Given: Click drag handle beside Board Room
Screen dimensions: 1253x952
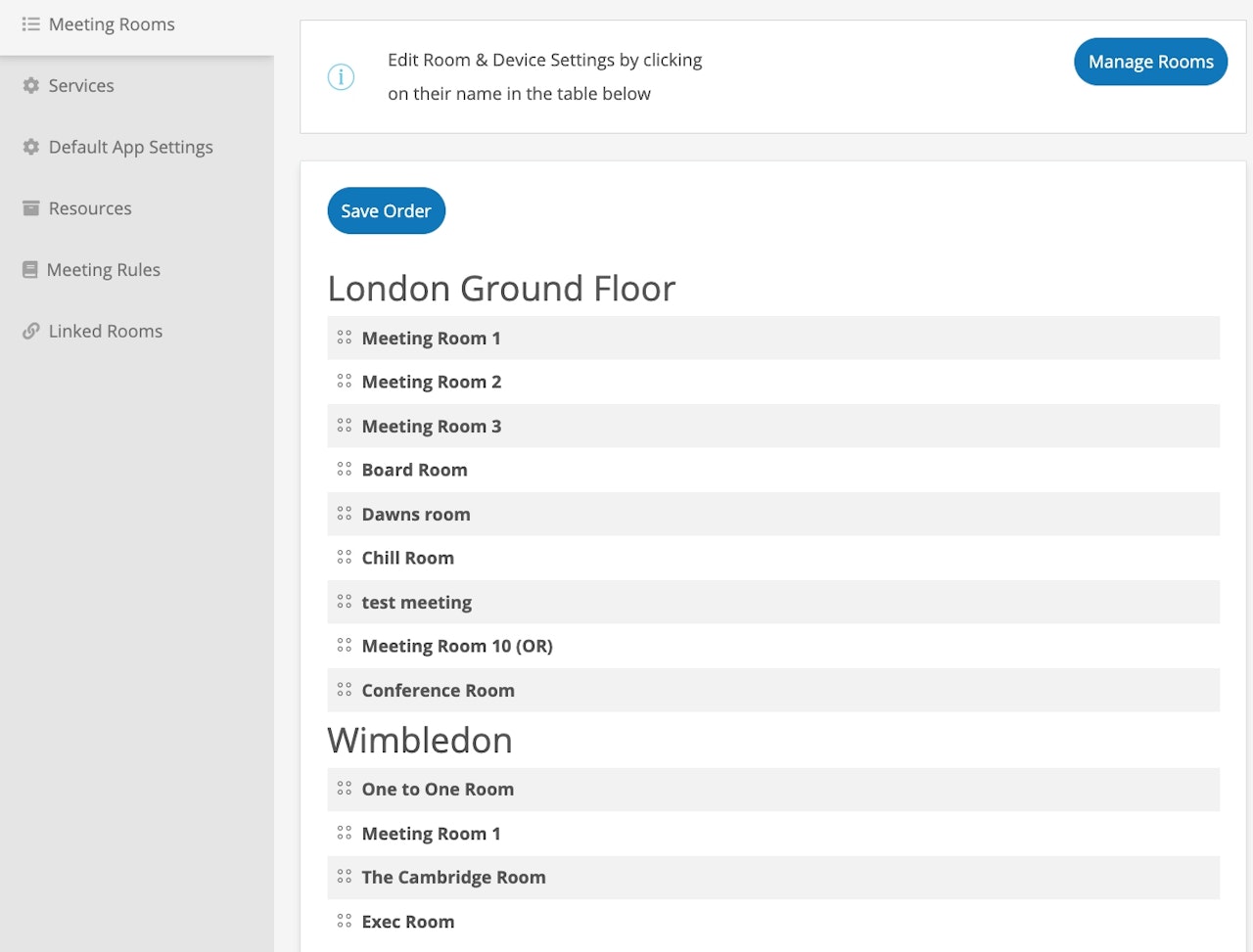Looking at the screenshot, I should pyautogui.click(x=344, y=470).
